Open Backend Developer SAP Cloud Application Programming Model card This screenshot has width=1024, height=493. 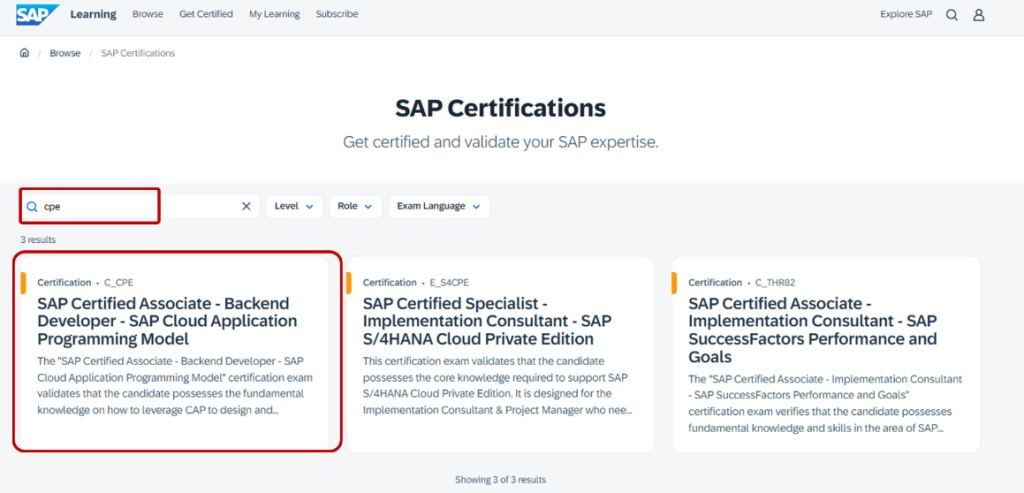click(x=174, y=354)
